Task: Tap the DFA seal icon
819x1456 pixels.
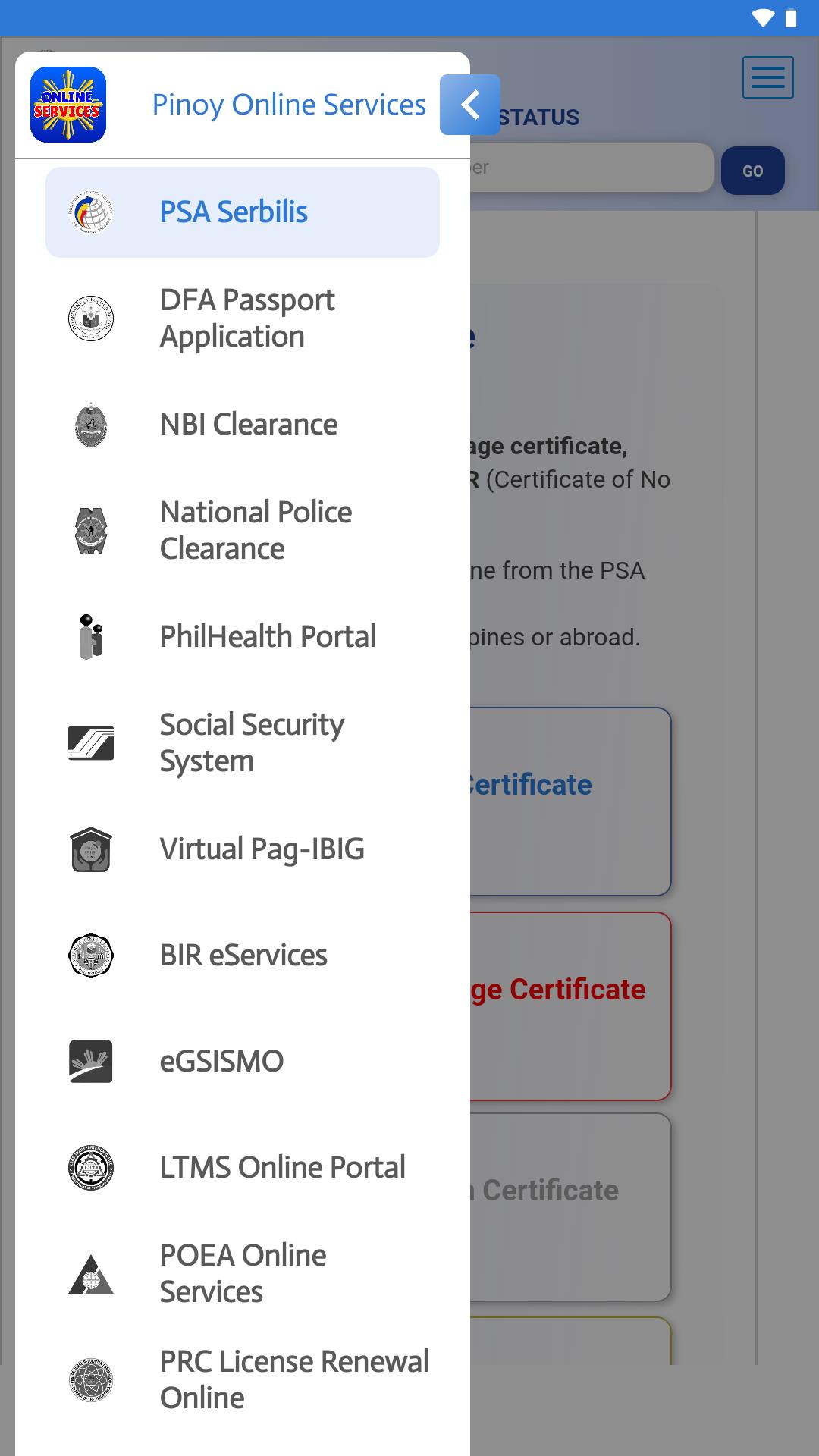Action: click(x=91, y=318)
